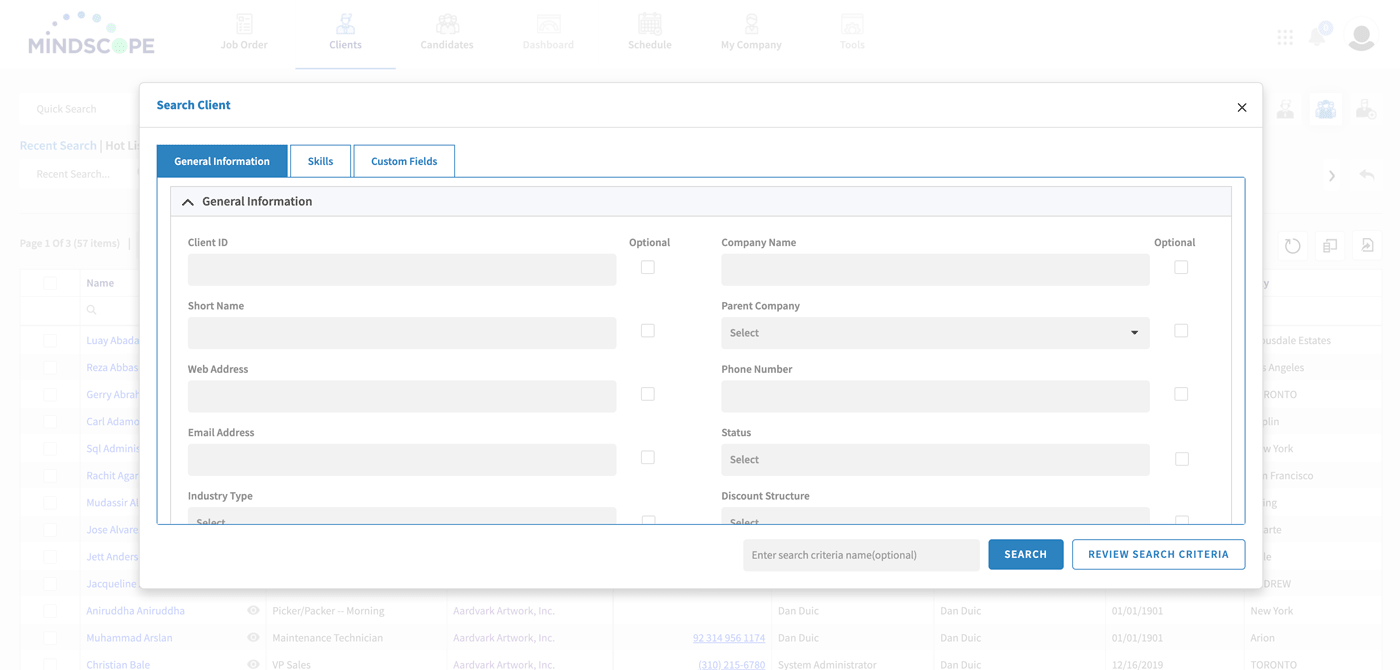Open the user profile avatar menu
The height and width of the screenshot is (670, 1400).
click(1361, 37)
